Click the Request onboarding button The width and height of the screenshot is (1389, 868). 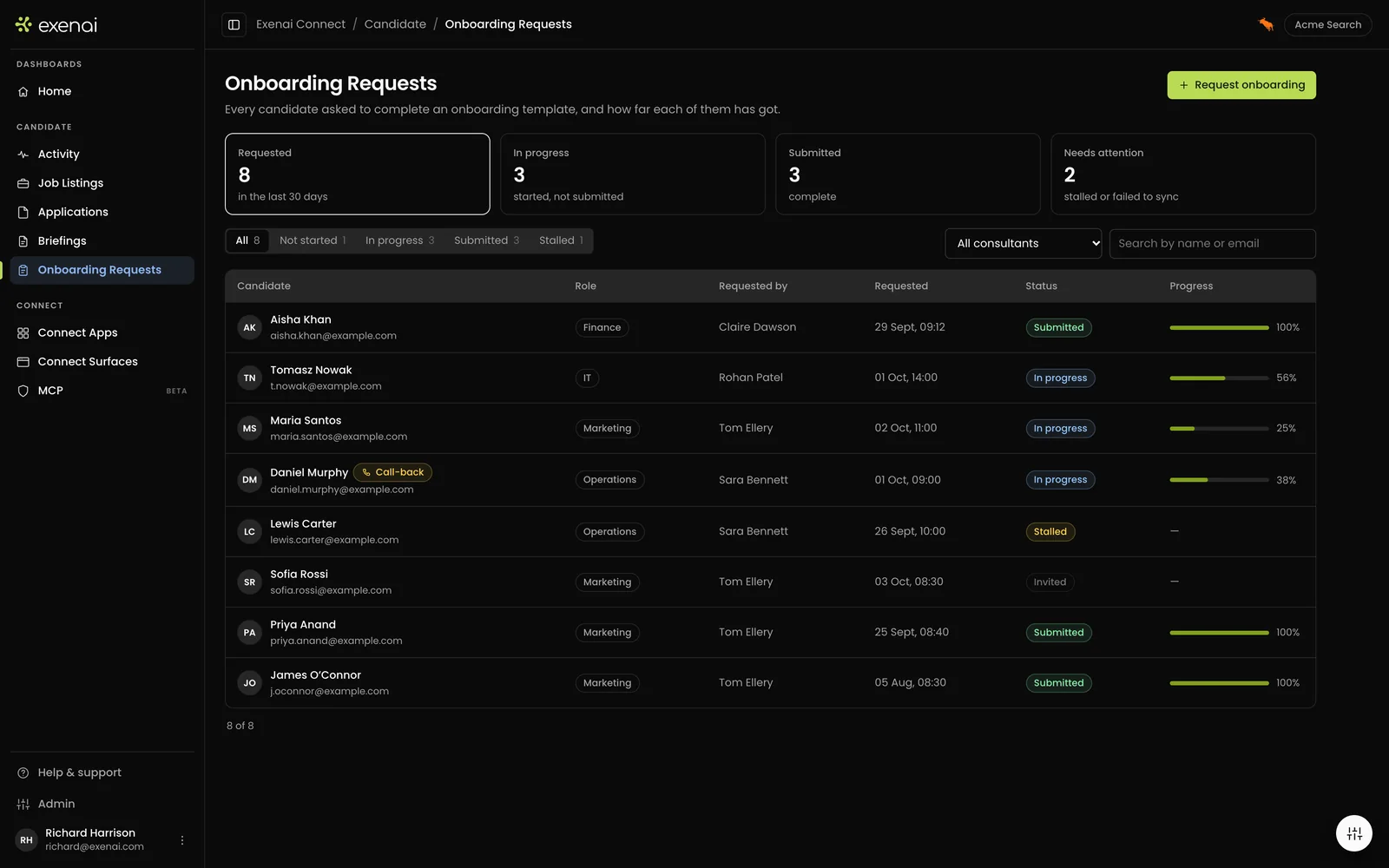pyautogui.click(x=1241, y=85)
